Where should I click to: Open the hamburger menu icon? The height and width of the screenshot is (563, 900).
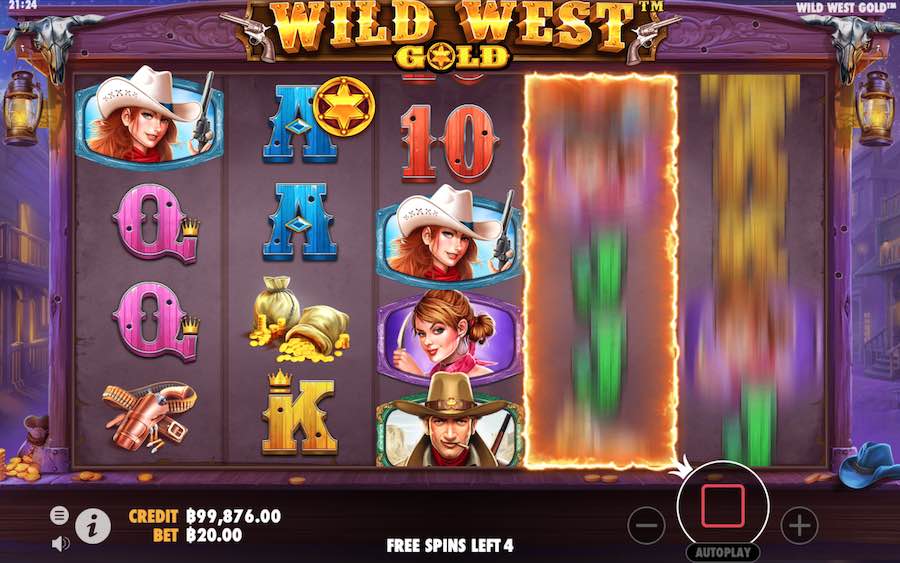click(59, 515)
